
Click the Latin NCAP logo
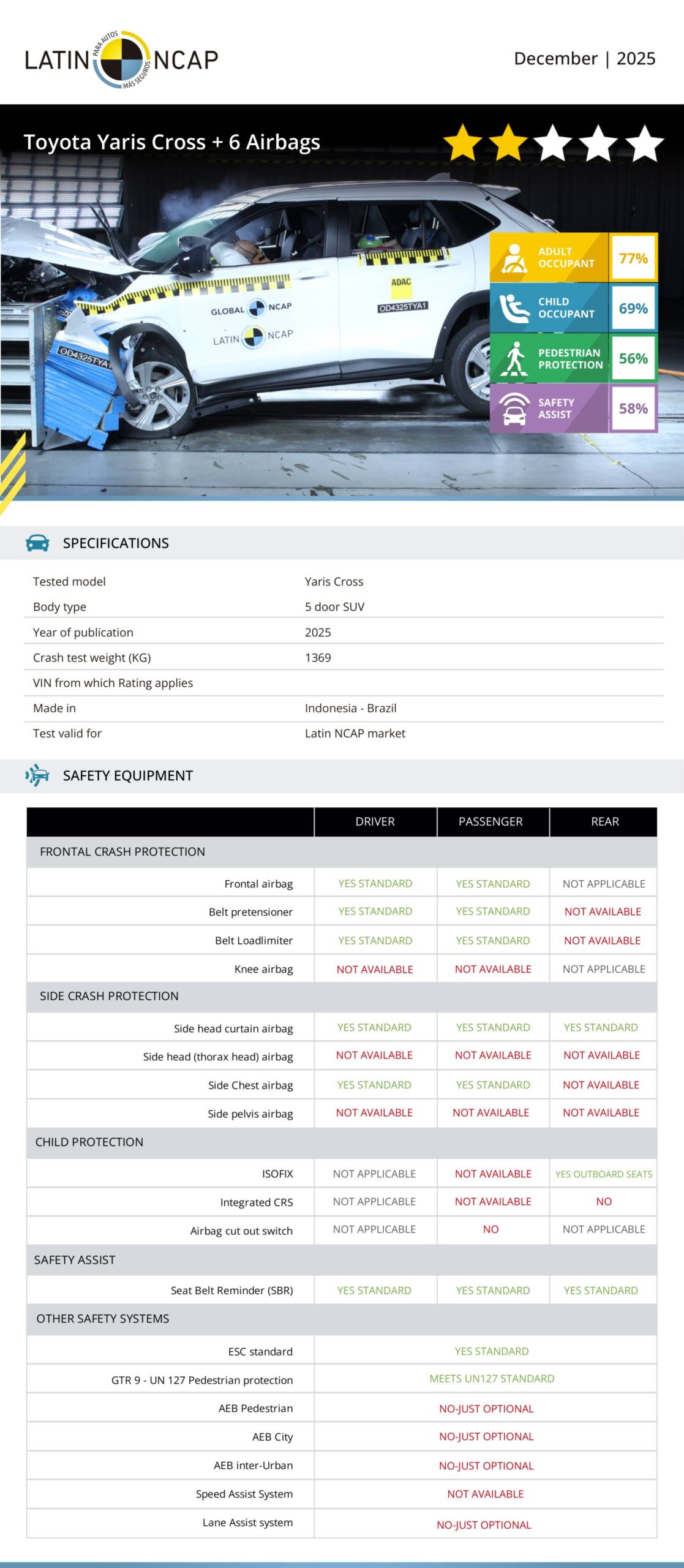(x=121, y=59)
